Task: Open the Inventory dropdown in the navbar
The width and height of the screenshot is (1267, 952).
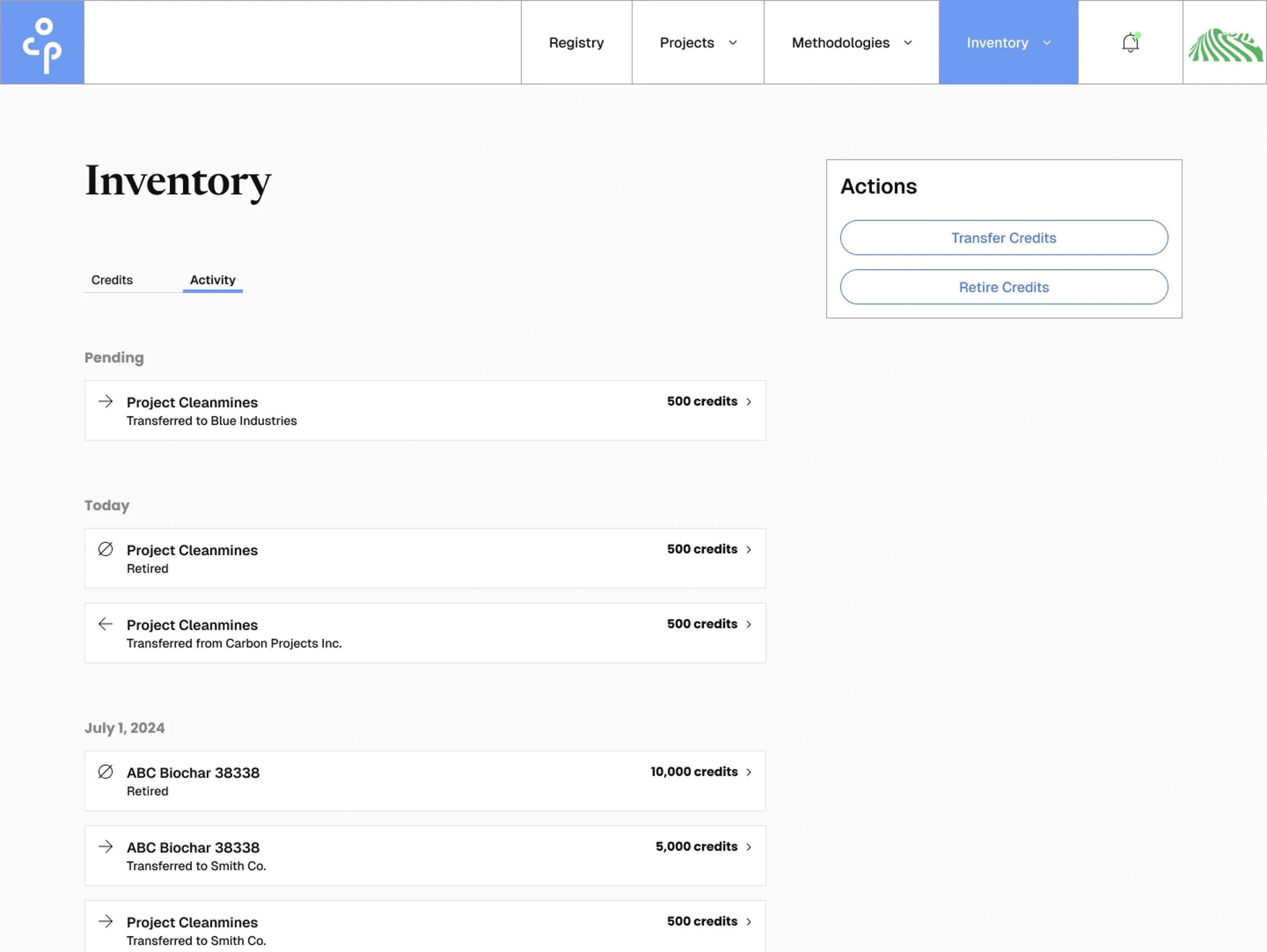Action: click(x=1008, y=43)
